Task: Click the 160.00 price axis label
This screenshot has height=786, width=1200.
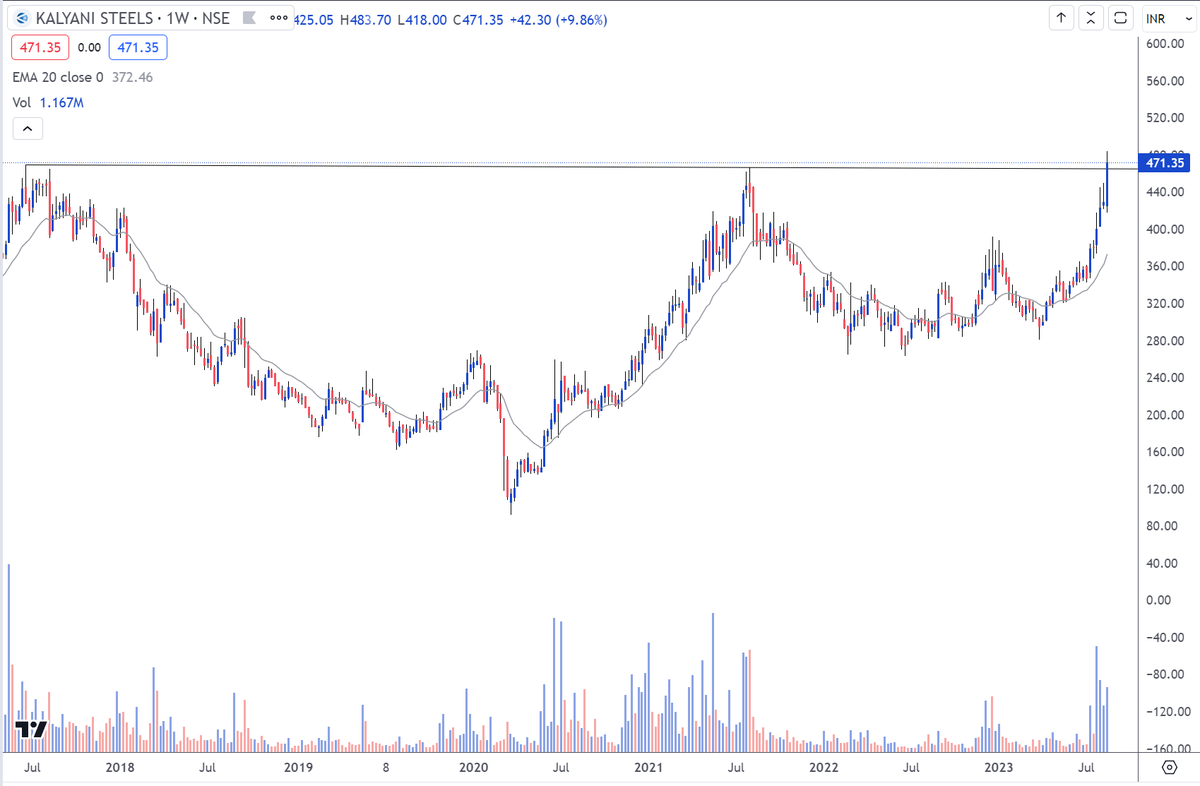Action: (1165, 452)
